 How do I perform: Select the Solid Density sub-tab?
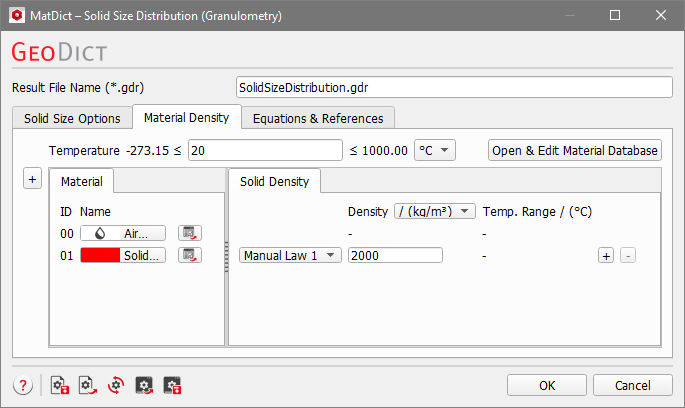pos(274,181)
